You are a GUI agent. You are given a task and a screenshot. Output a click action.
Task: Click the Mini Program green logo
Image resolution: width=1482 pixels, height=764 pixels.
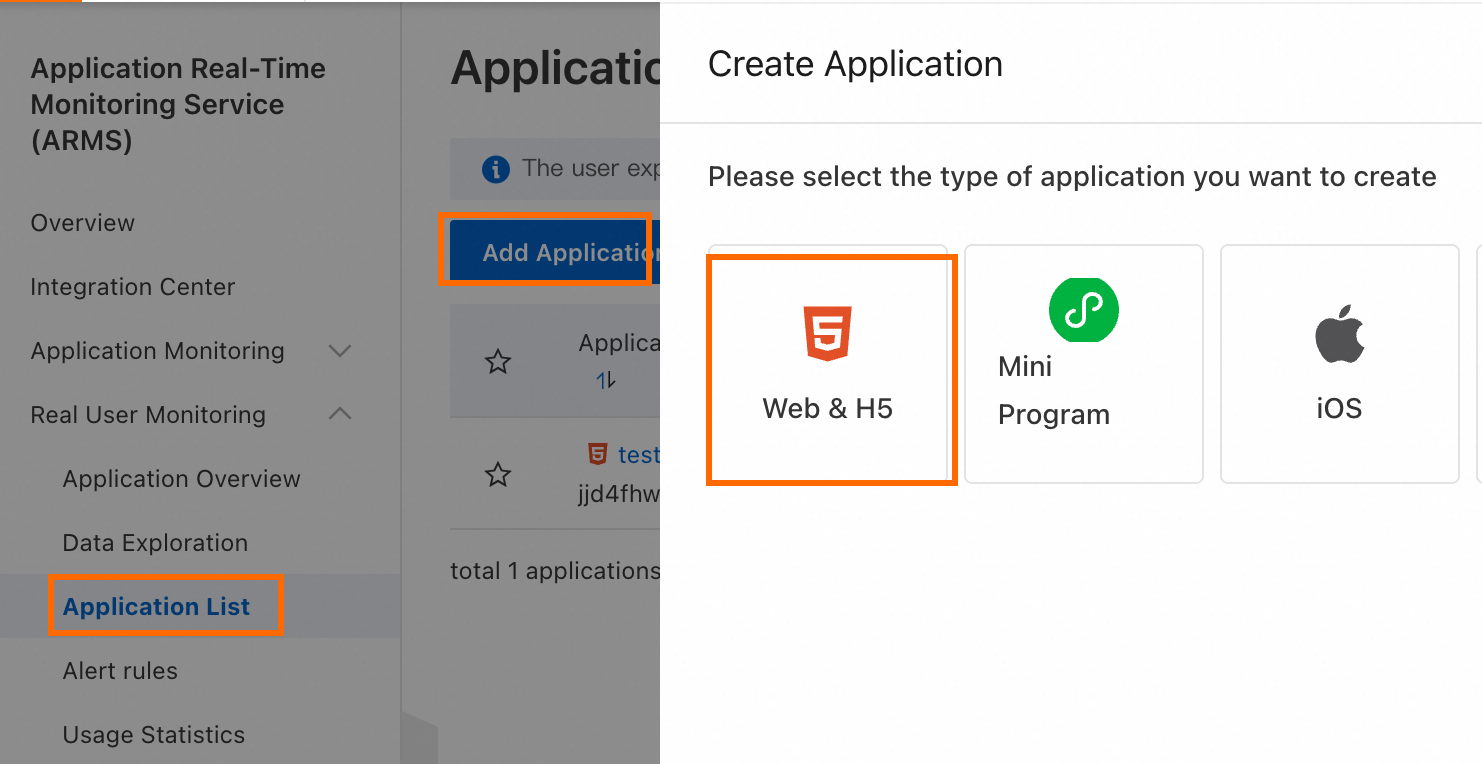1083,310
